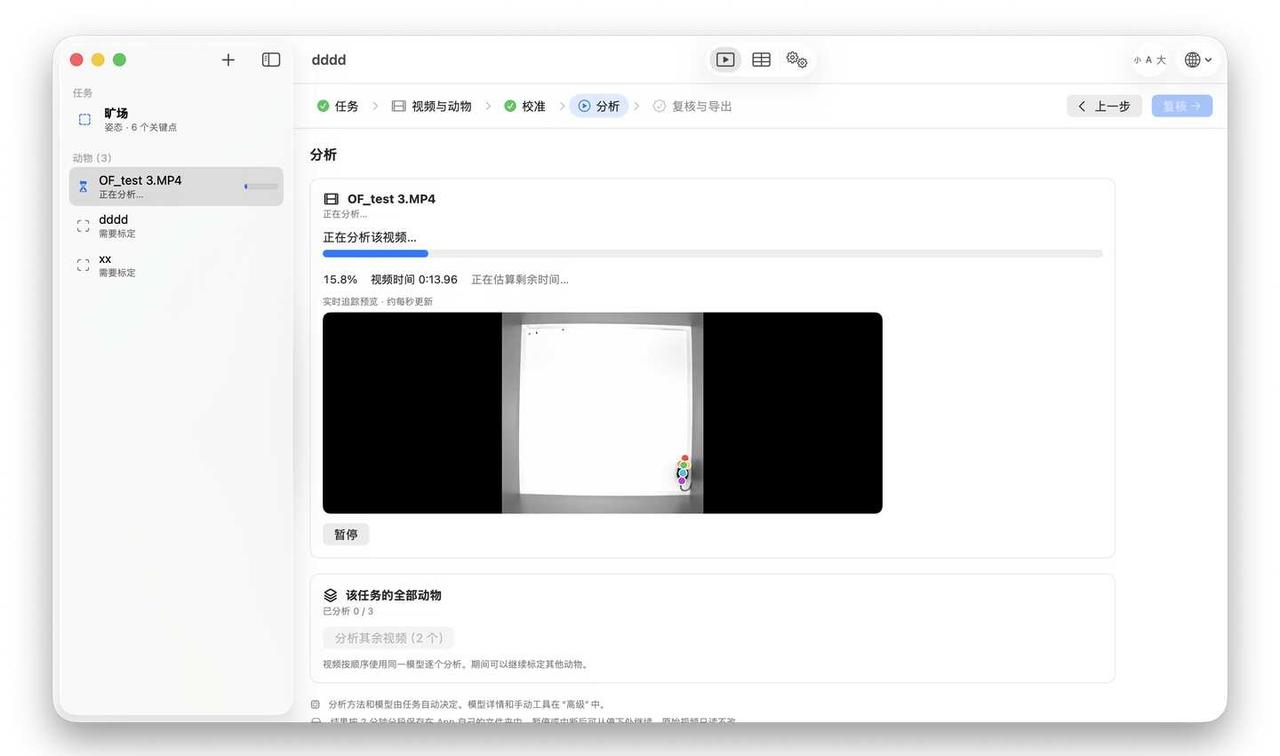Click the 分析其余视频 (2 个) button
This screenshot has width=1280, height=756.
(x=388, y=638)
